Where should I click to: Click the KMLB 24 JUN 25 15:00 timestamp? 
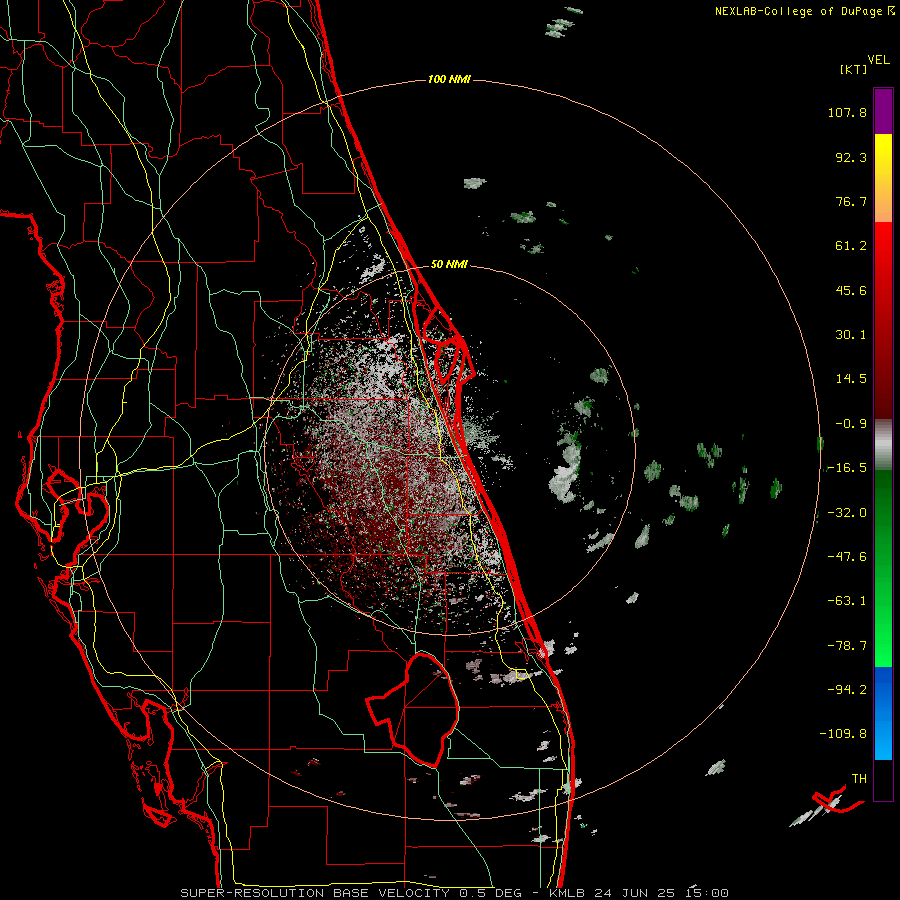point(639,893)
